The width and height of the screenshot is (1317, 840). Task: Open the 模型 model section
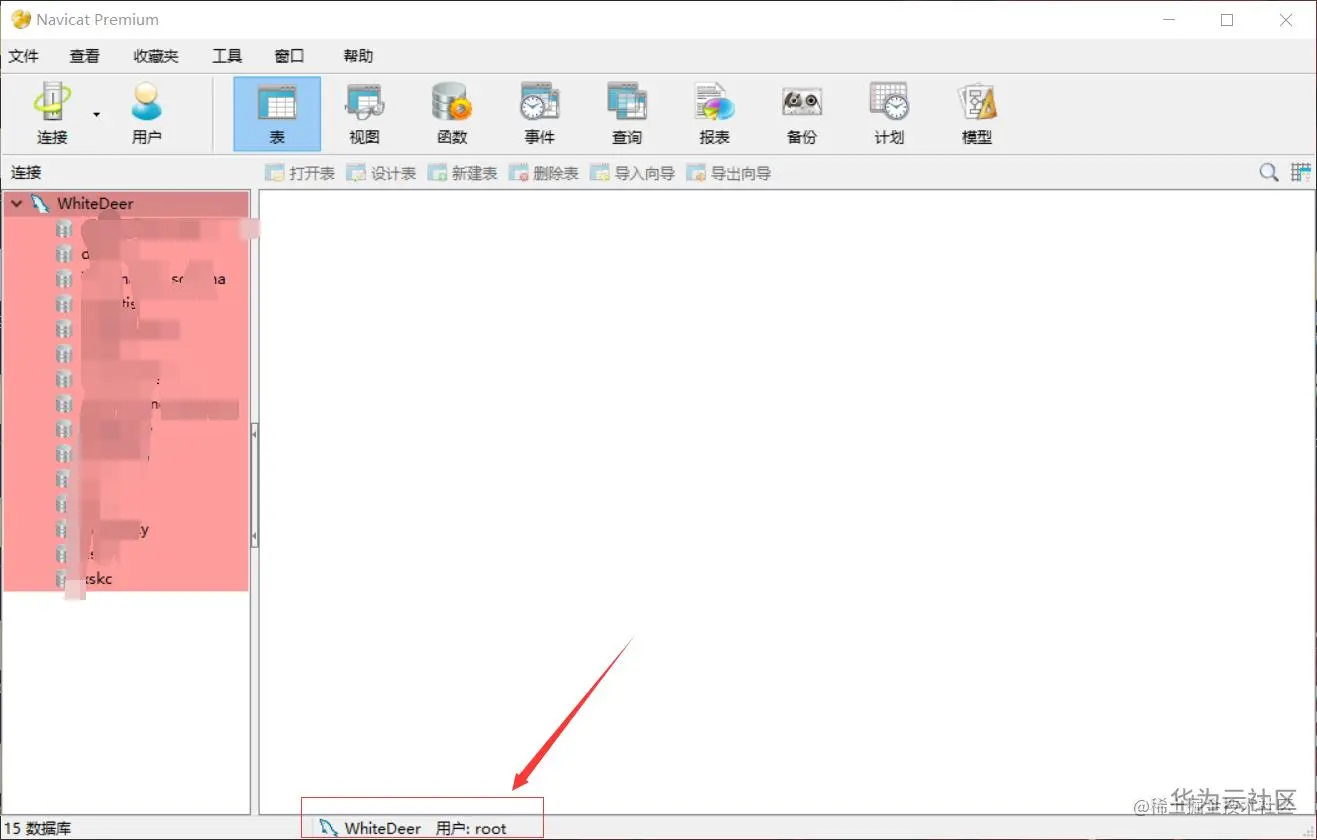coord(977,113)
